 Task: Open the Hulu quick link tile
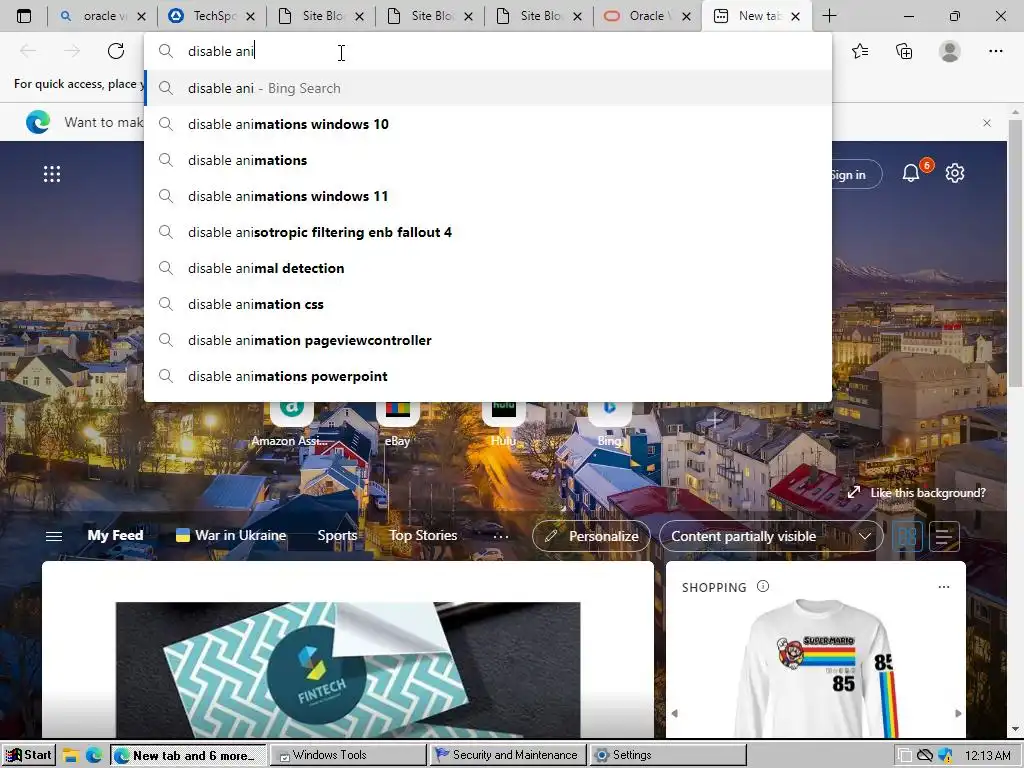504,423
